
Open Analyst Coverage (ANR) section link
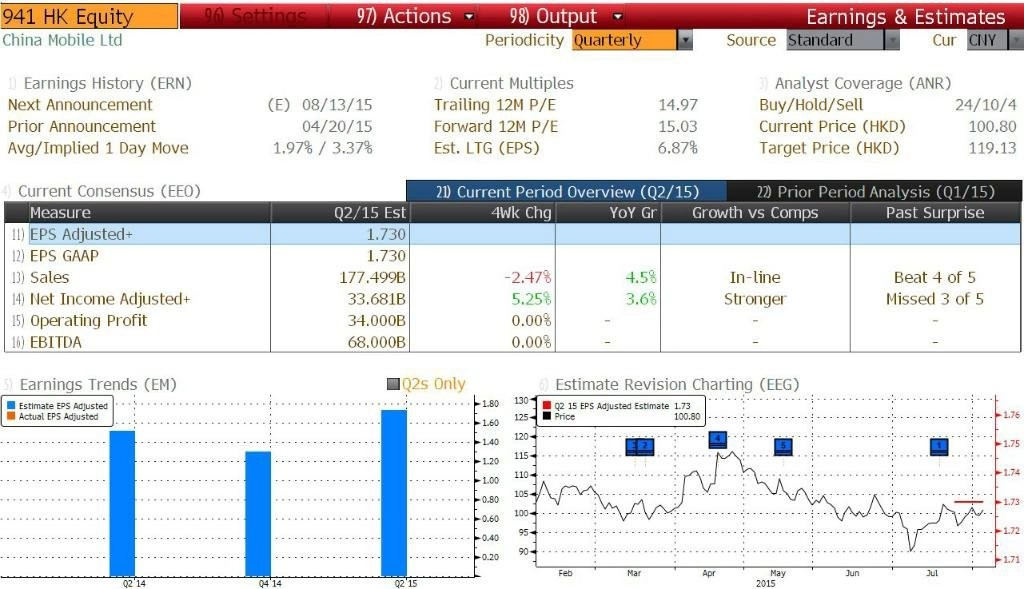click(863, 84)
